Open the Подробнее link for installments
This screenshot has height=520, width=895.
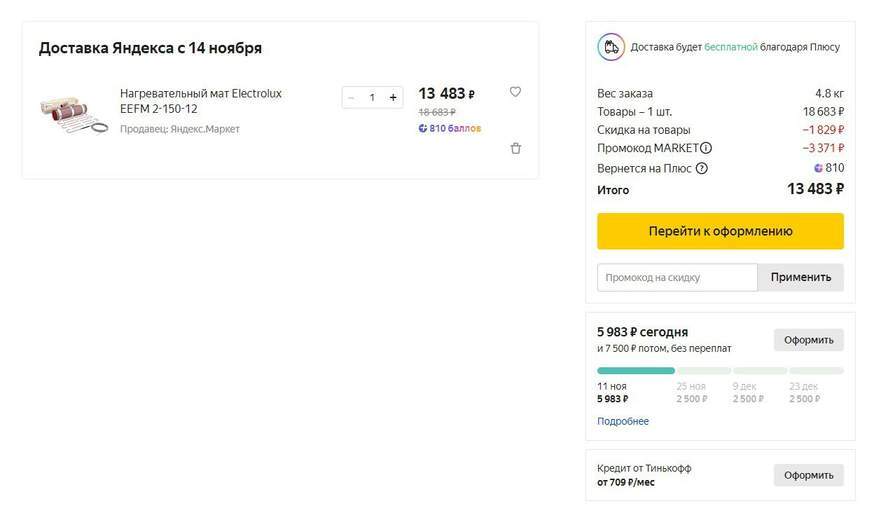click(x=623, y=421)
